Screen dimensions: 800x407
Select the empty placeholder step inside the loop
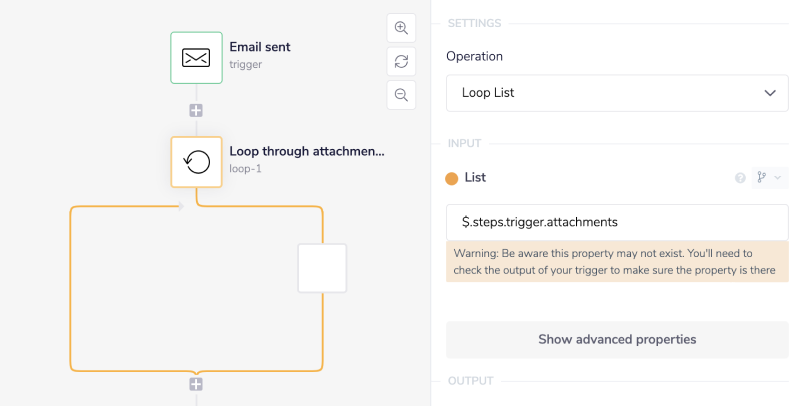click(x=322, y=268)
